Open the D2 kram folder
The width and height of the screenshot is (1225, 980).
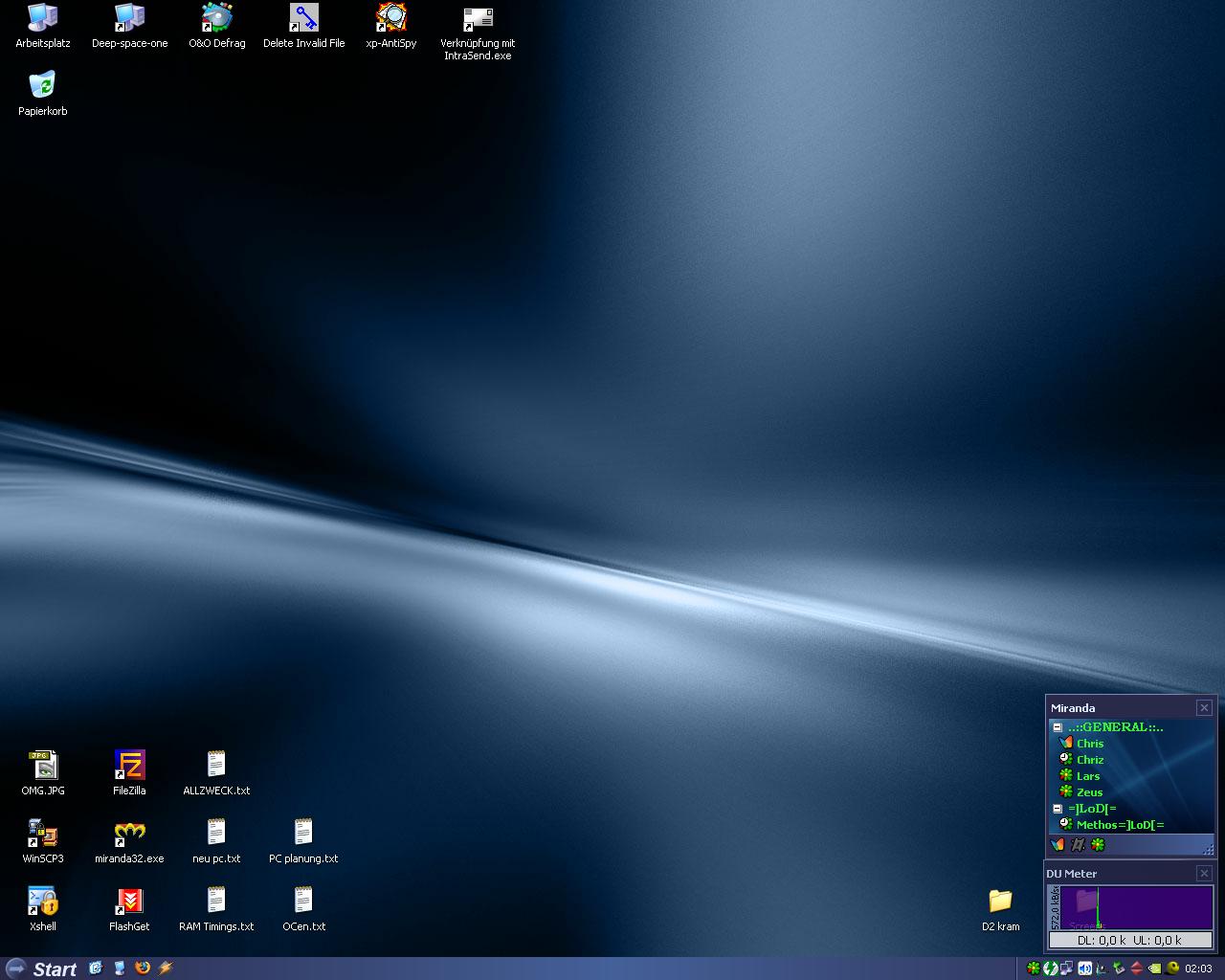pos(1000,902)
